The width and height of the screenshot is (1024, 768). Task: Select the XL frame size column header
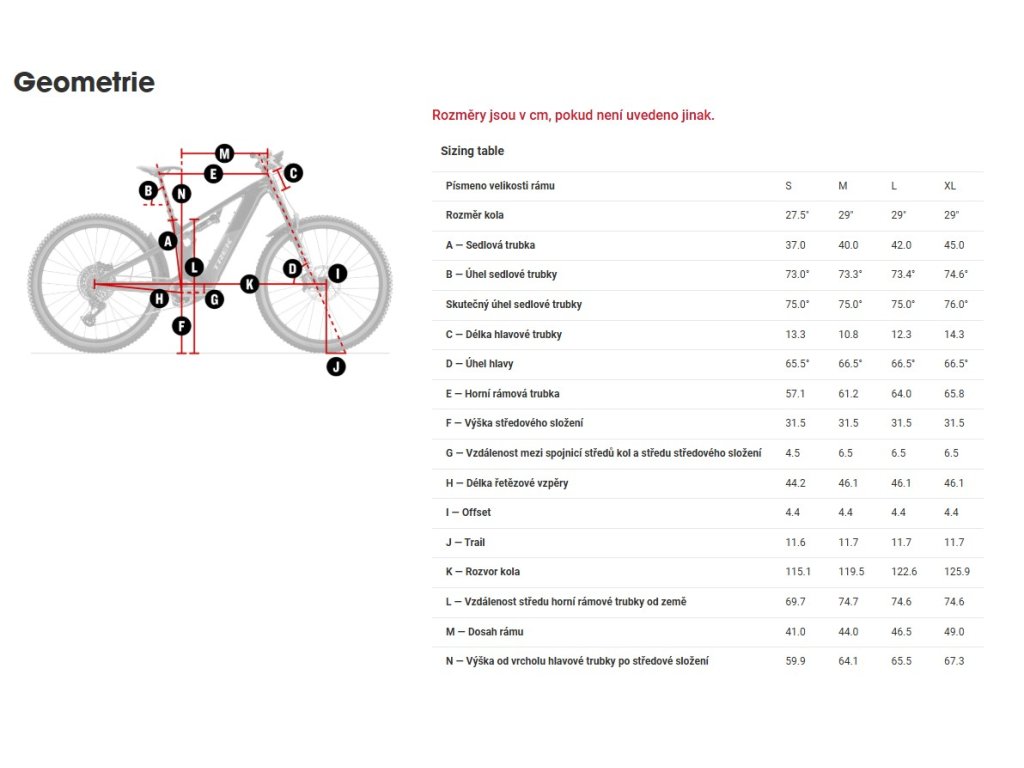point(950,186)
